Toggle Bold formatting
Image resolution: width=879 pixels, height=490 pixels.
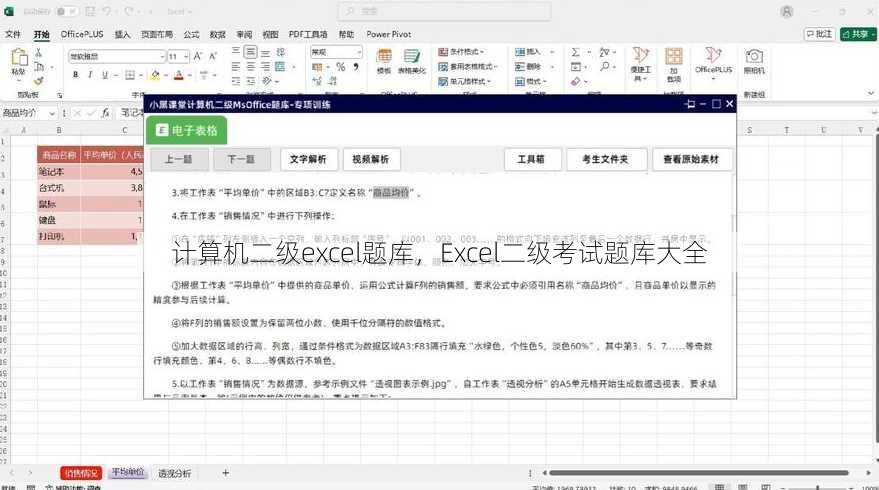(76, 75)
